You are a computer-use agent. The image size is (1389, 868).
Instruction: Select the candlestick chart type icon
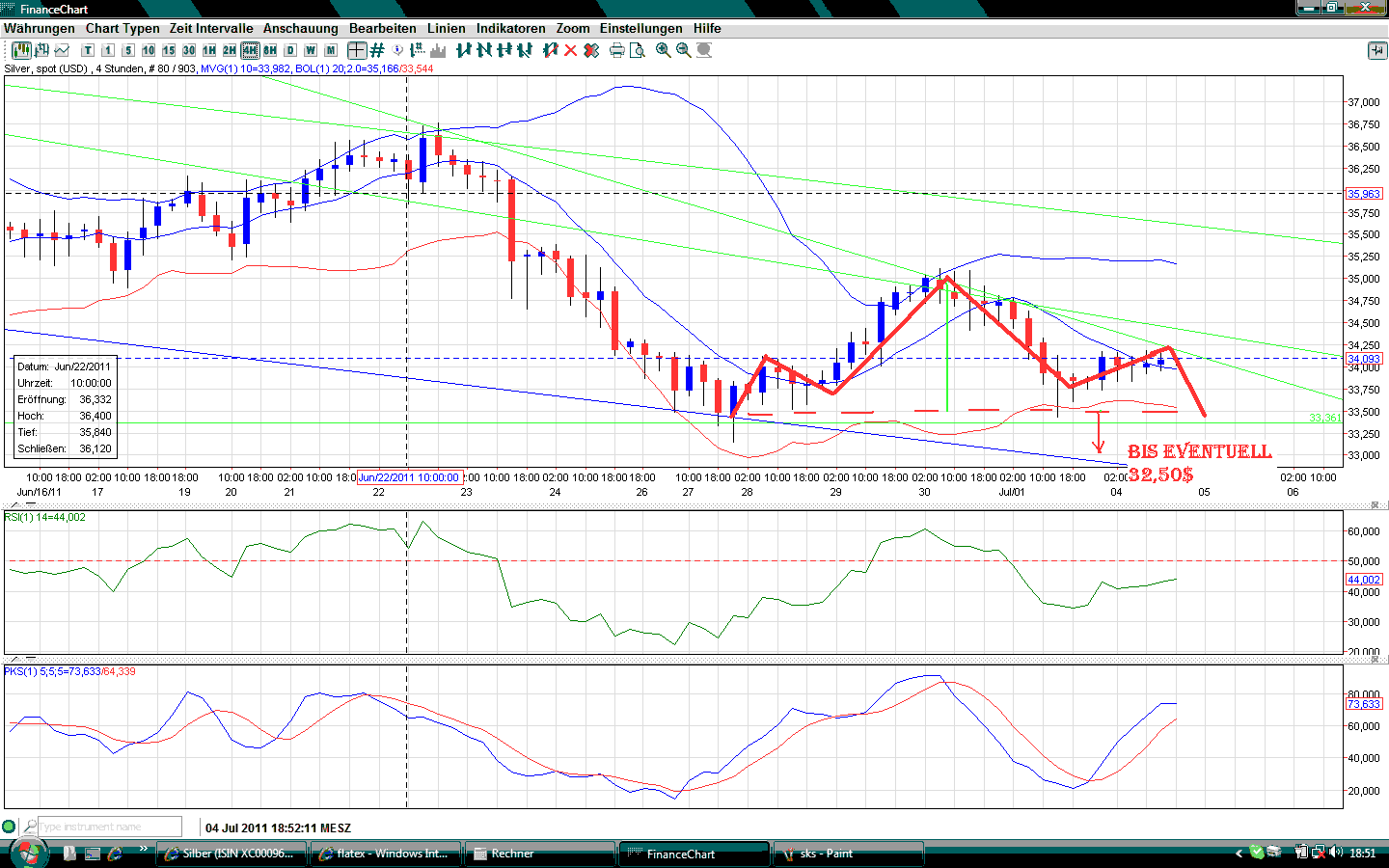pyautogui.click(x=21, y=50)
